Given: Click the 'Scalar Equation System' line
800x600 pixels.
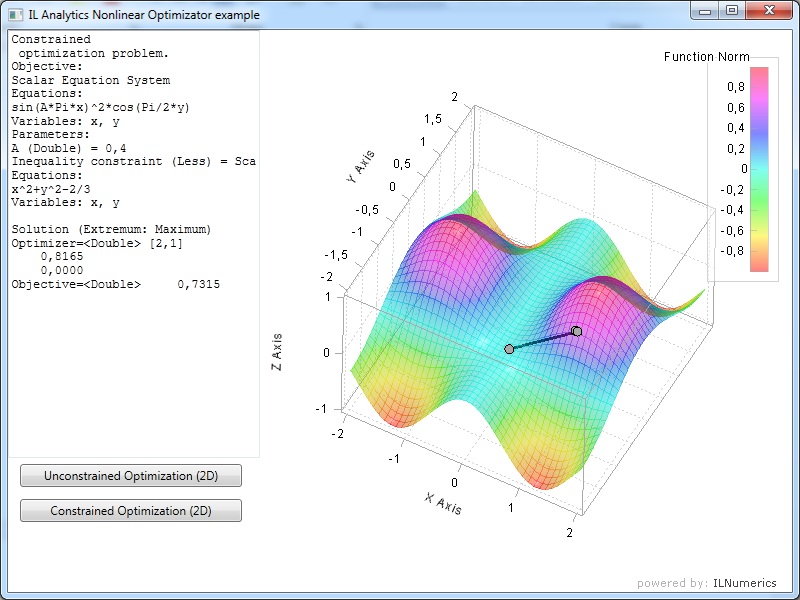Looking at the screenshot, I should pyautogui.click(x=91, y=81).
